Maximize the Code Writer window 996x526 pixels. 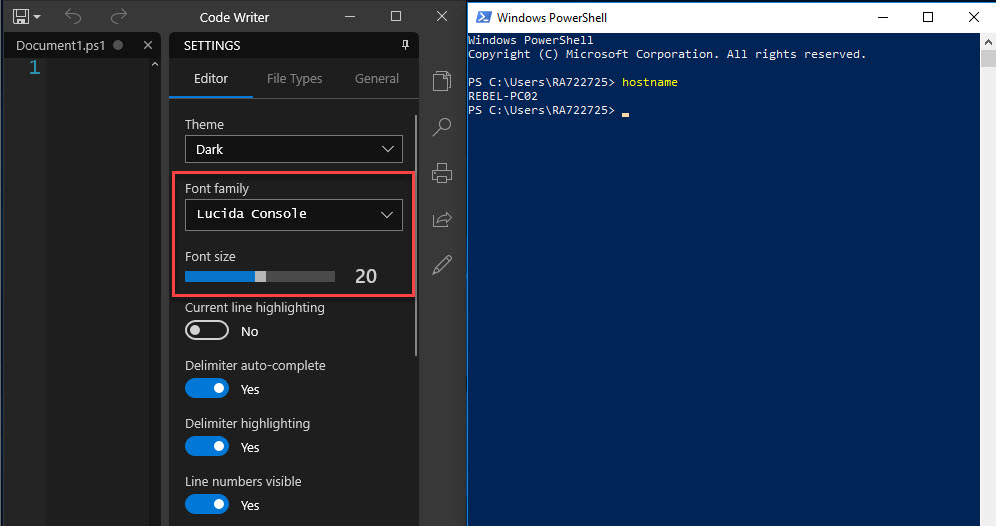coord(396,17)
